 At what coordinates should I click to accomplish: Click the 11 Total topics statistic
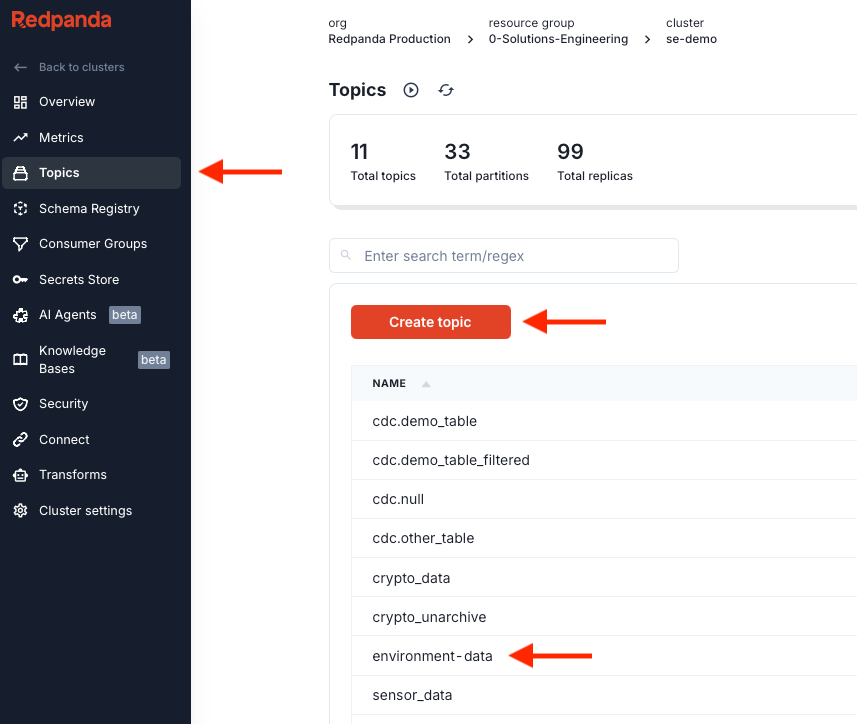click(383, 162)
